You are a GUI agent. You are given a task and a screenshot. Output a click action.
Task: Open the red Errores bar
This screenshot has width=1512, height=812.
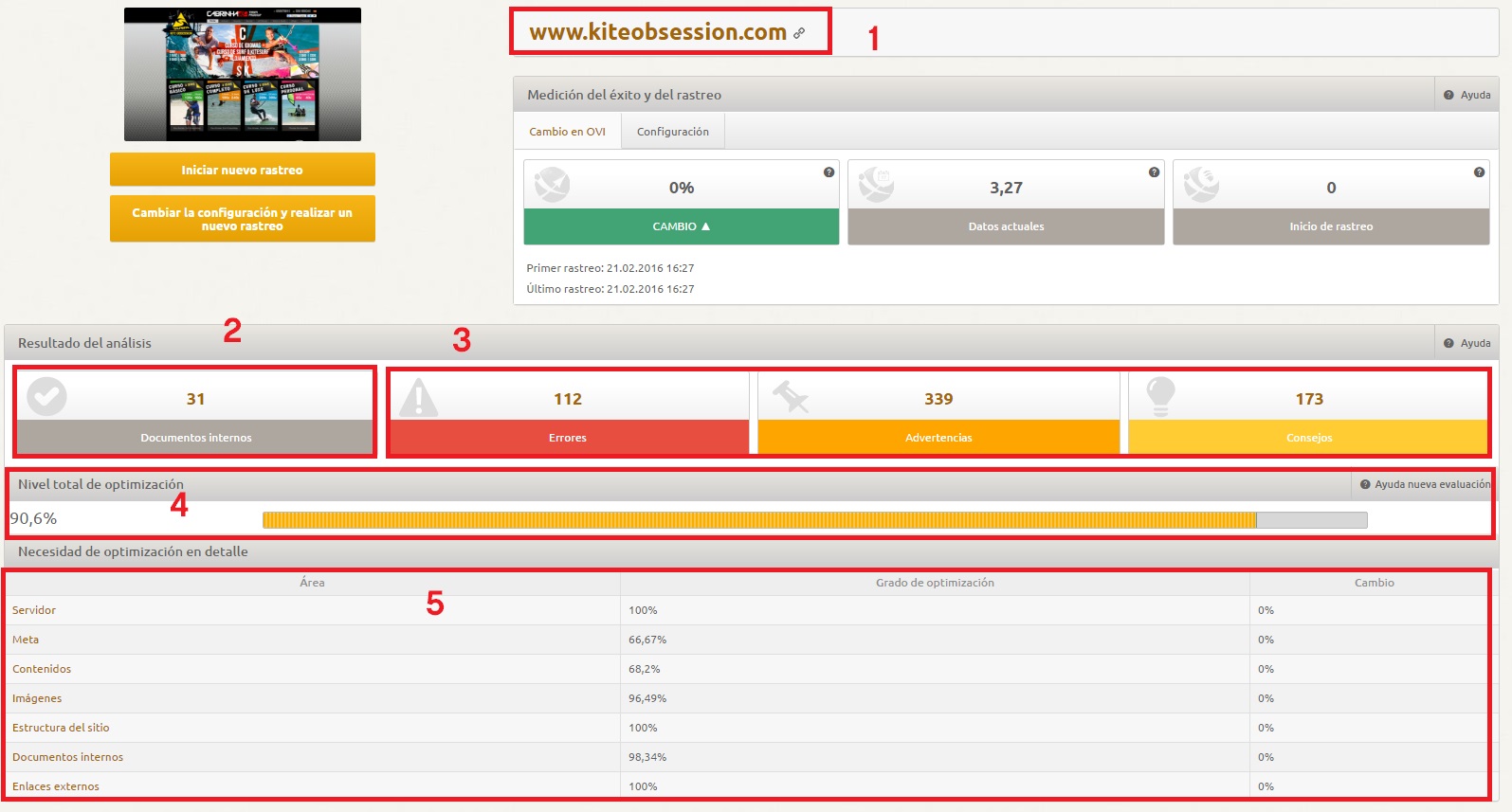(568, 437)
